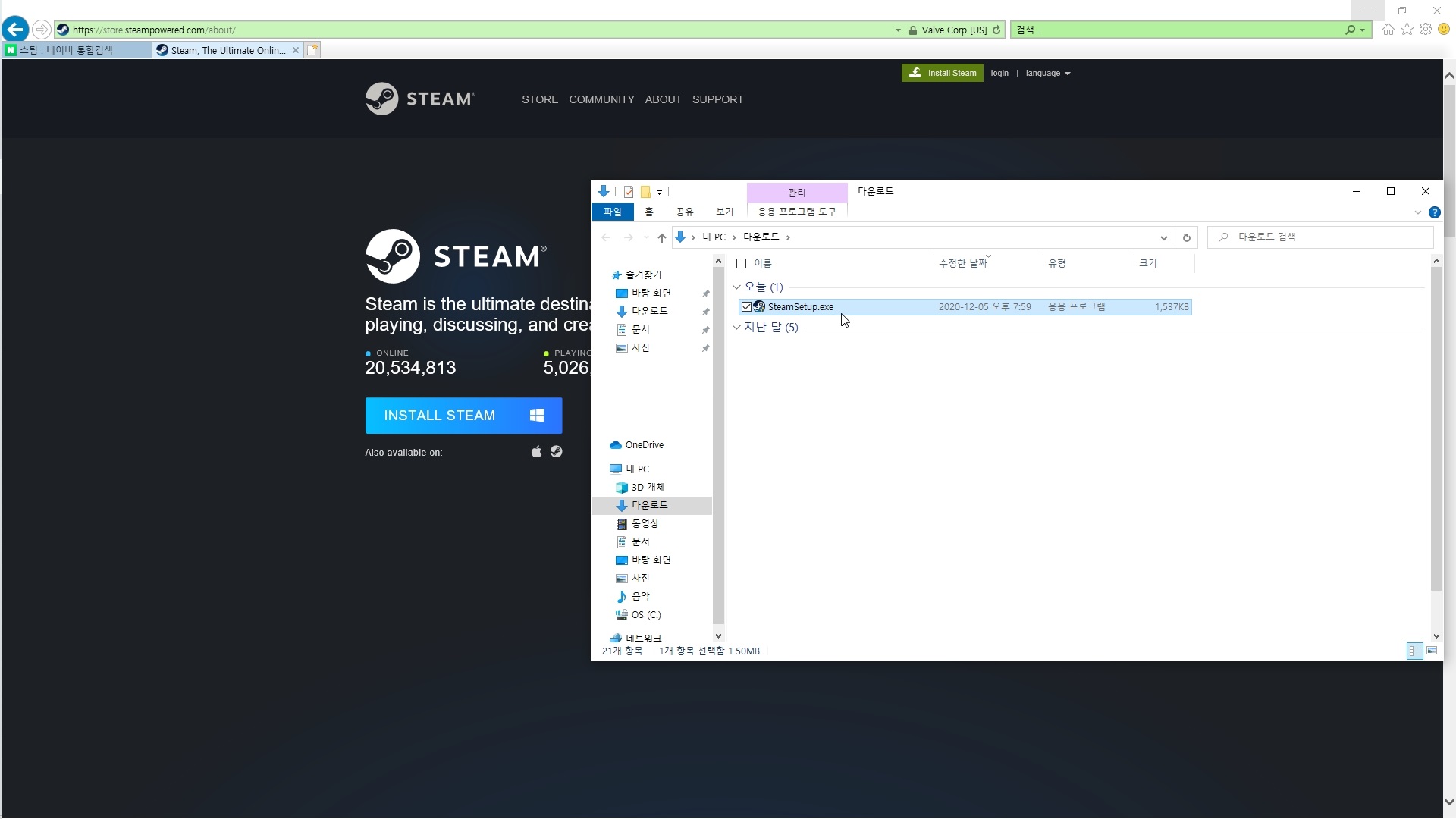Collapse the 오늘 (1) group
The image size is (1456, 819).
(x=736, y=287)
